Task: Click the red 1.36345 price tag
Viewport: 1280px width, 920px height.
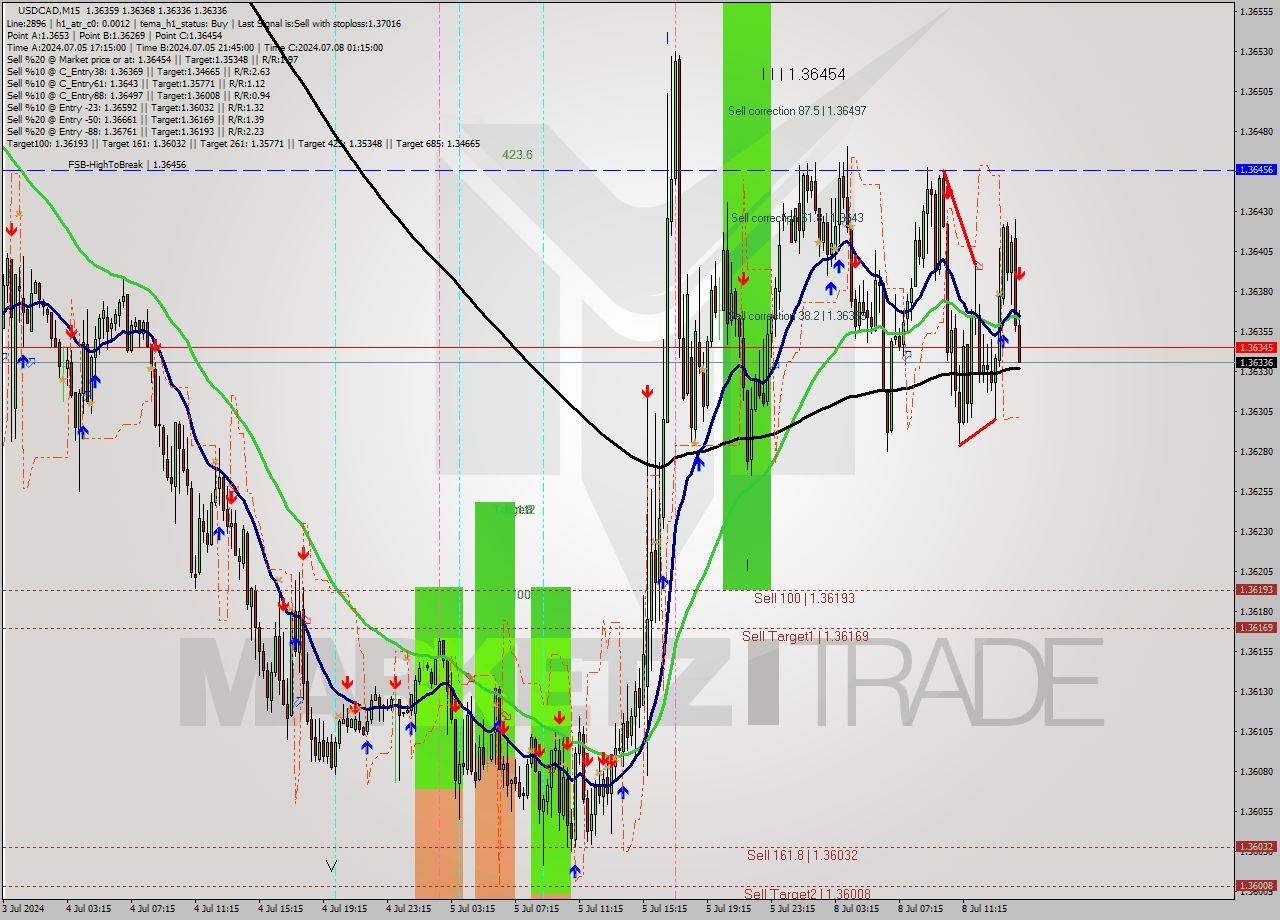Action: 1256,348
